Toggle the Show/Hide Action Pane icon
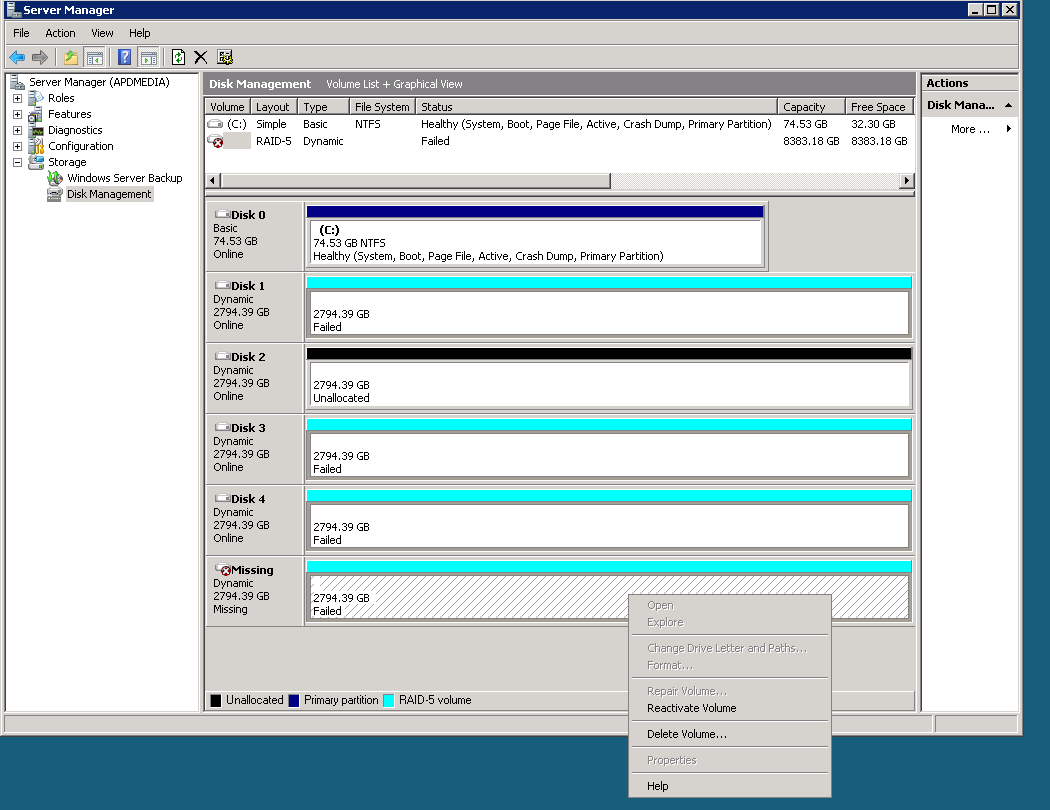Image resolution: width=1050 pixels, height=810 pixels. [x=149, y=58]
